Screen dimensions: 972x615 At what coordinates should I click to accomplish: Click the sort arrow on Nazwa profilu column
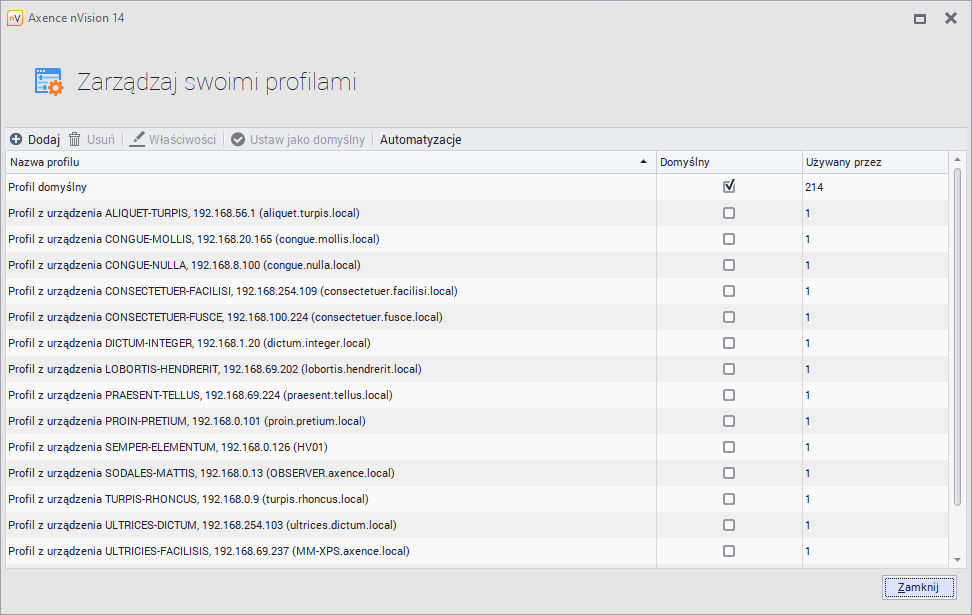tap(641, 161)
